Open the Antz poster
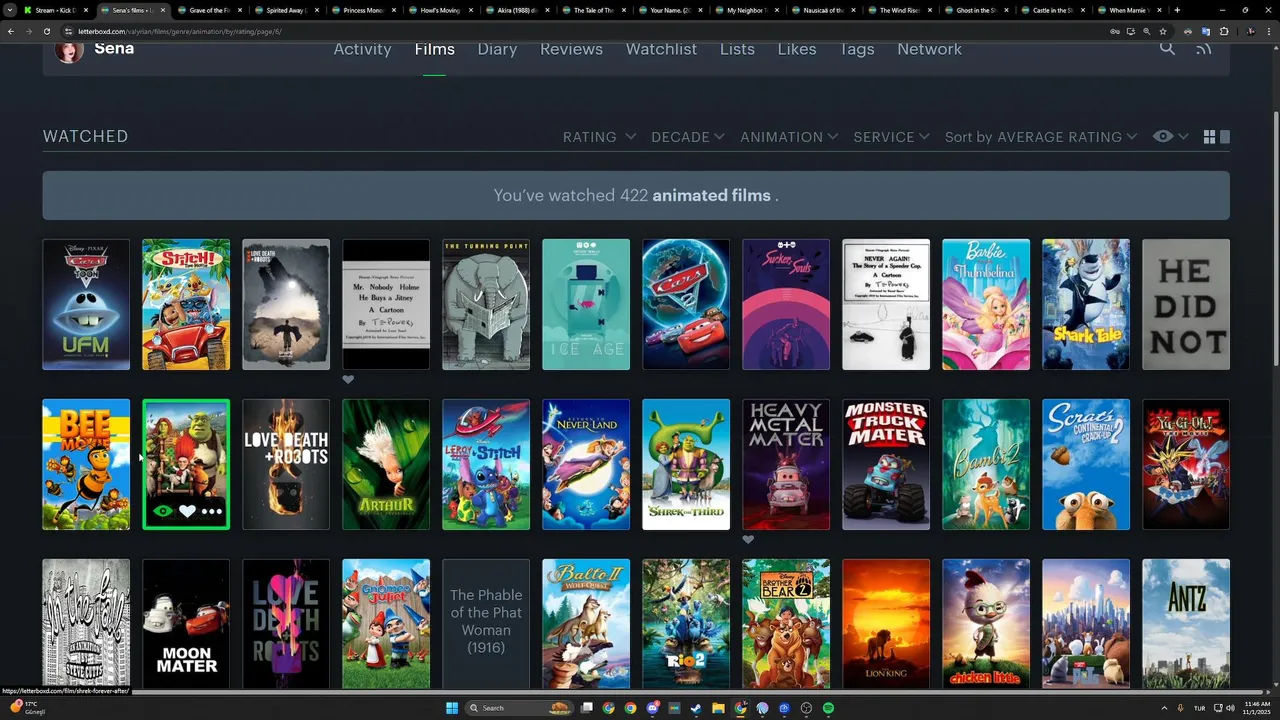Screen dimensions: 1280x720 [1186, 624]
